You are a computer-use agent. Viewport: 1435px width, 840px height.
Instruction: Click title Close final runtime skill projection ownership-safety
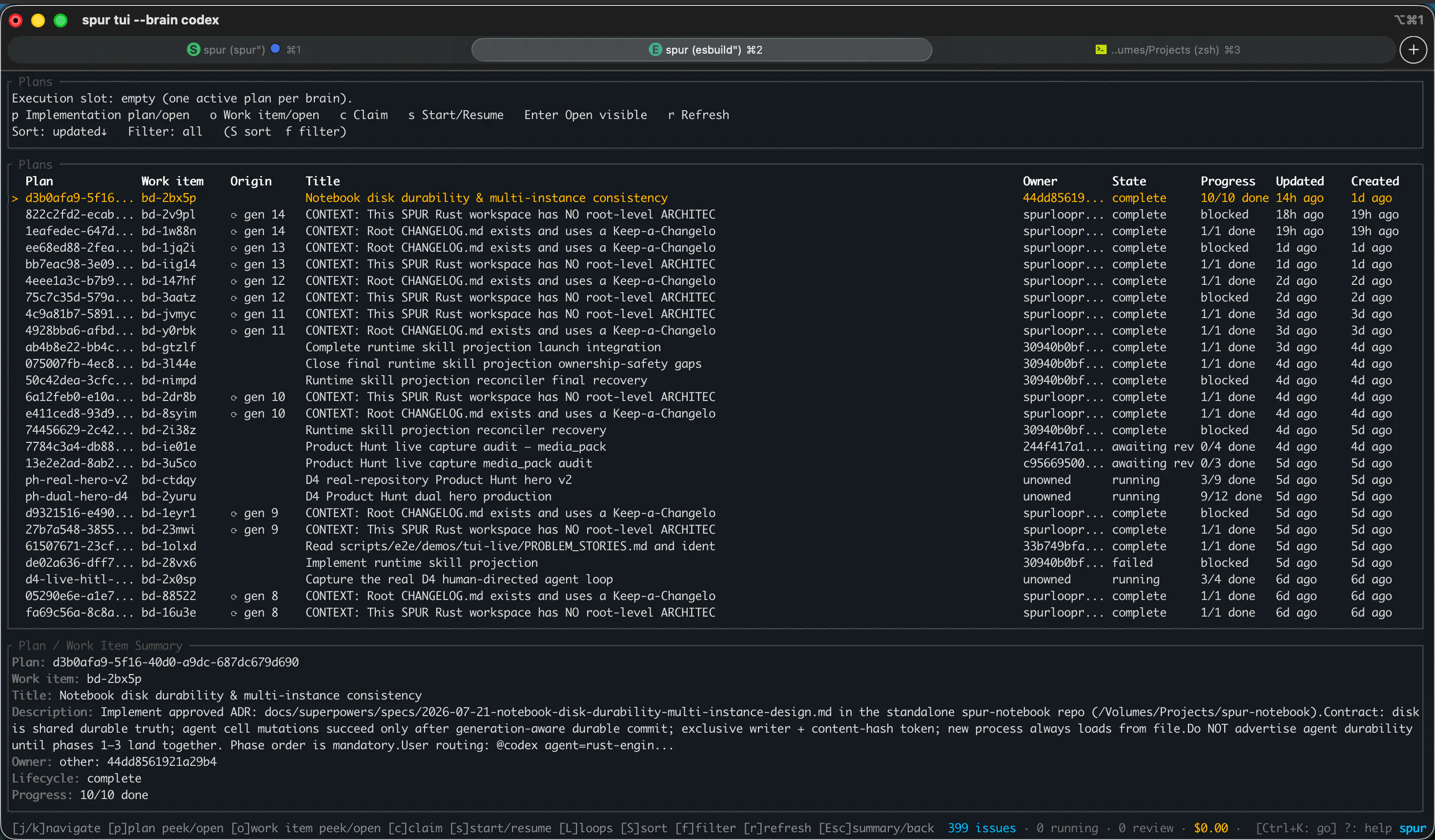click(x=503, y=364)
